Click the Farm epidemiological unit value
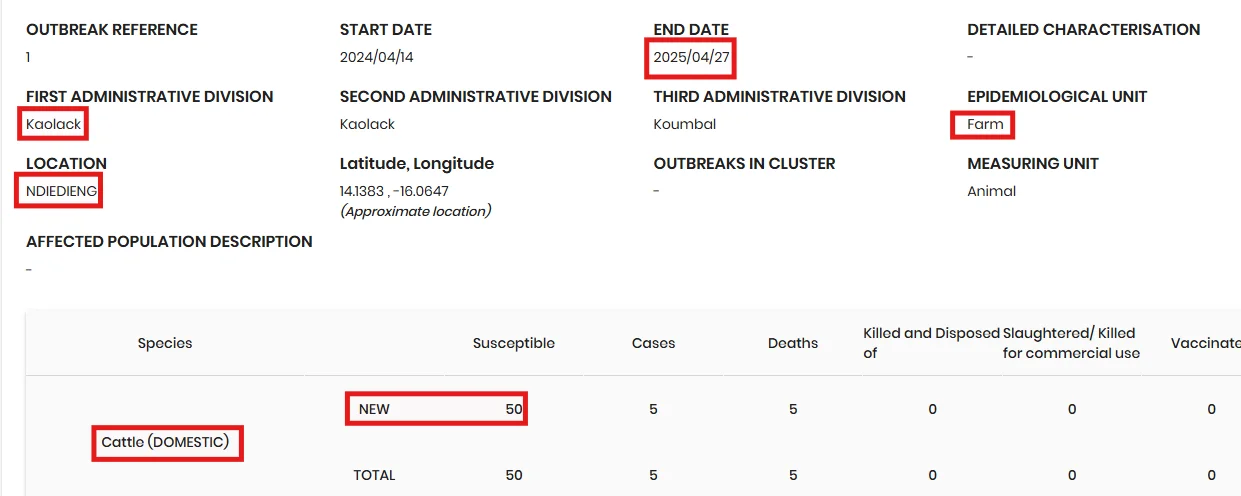 [985, 125]
